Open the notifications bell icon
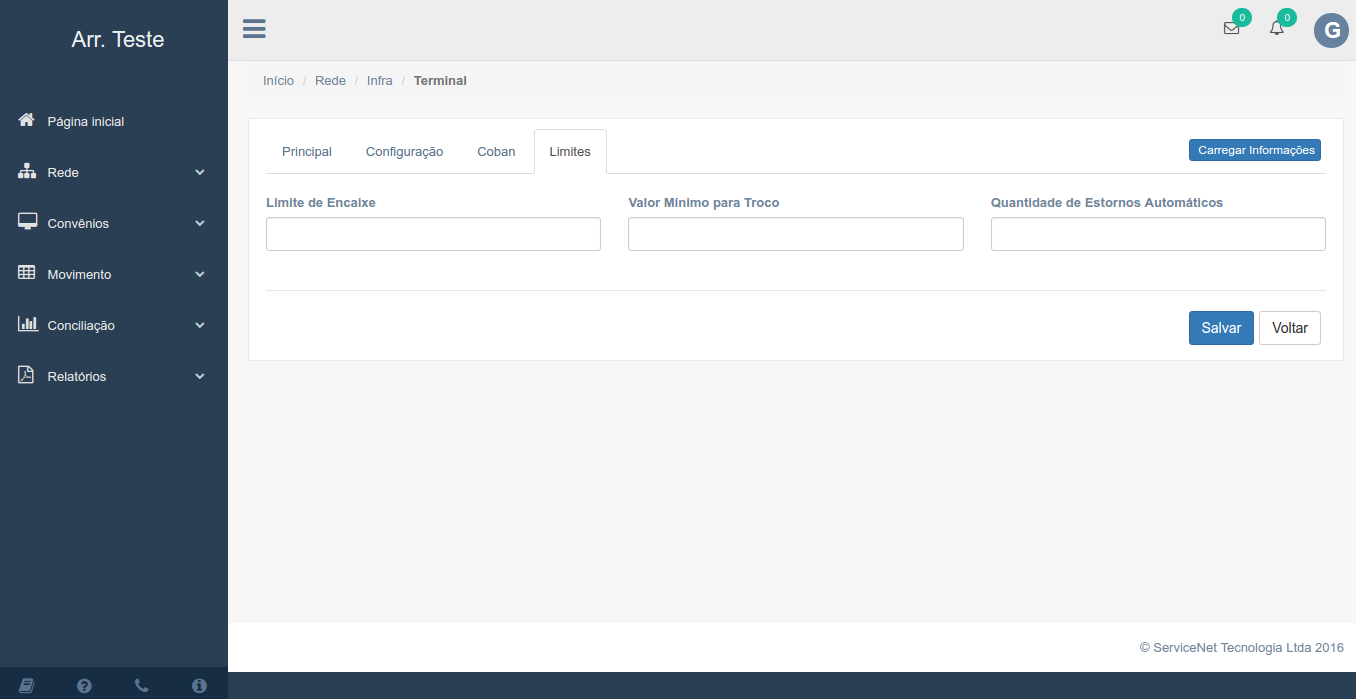The width and height of the screenshot is (1356, 699). coord(1277,29)
